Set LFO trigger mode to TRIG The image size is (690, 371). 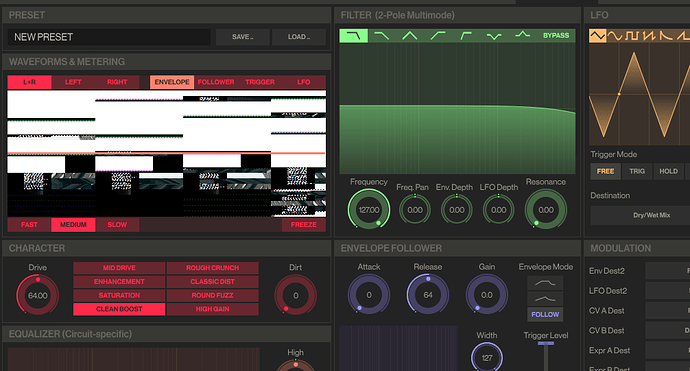(x=637, y=171)
